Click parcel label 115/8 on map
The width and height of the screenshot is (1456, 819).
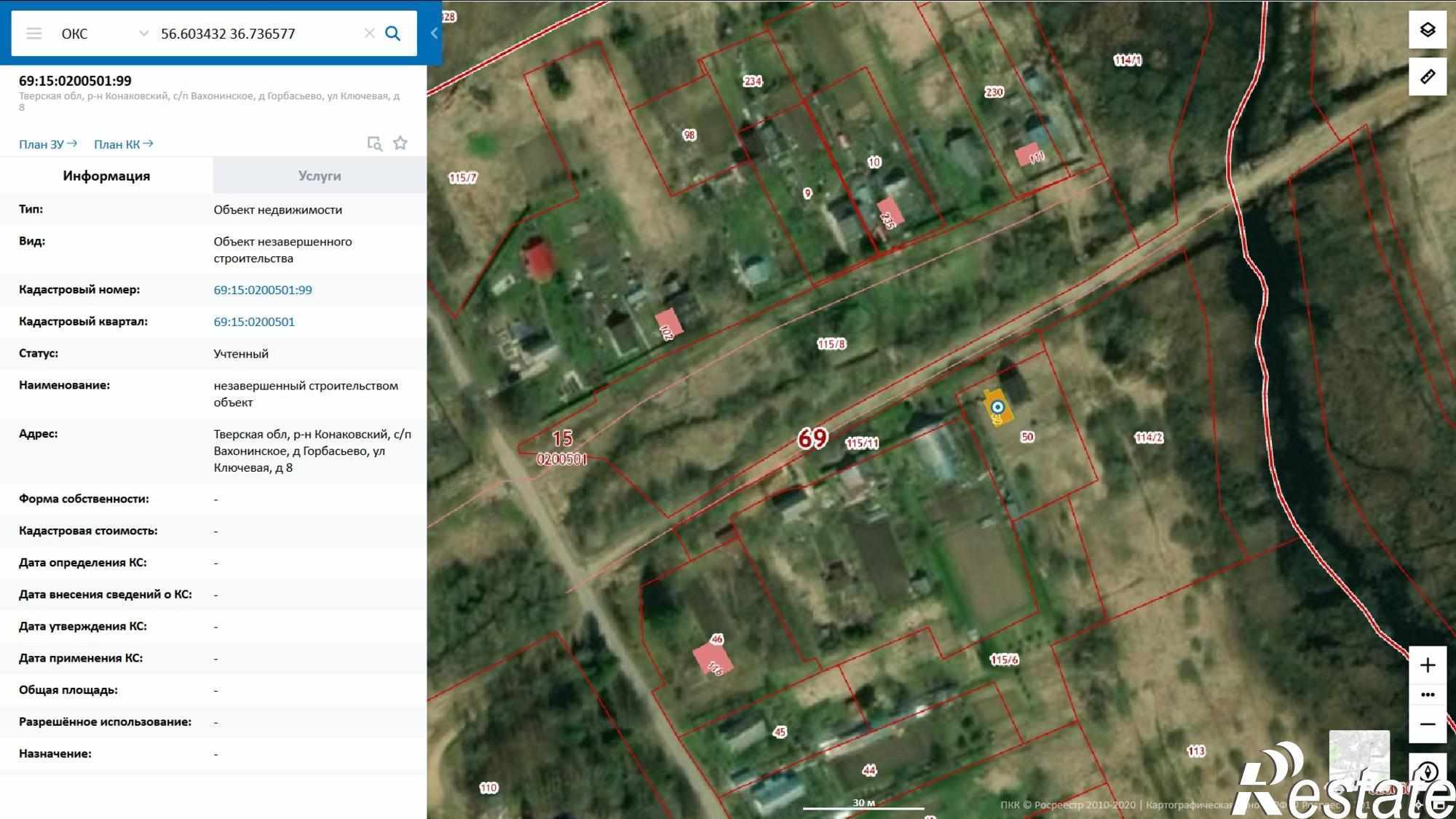pos(831,344)
